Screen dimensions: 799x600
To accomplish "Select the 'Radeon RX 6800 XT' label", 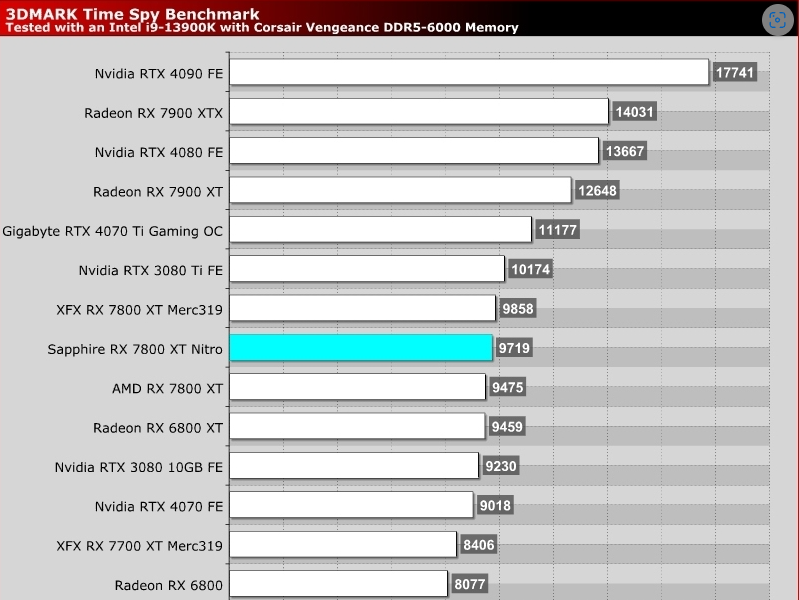I will (158, 428).
